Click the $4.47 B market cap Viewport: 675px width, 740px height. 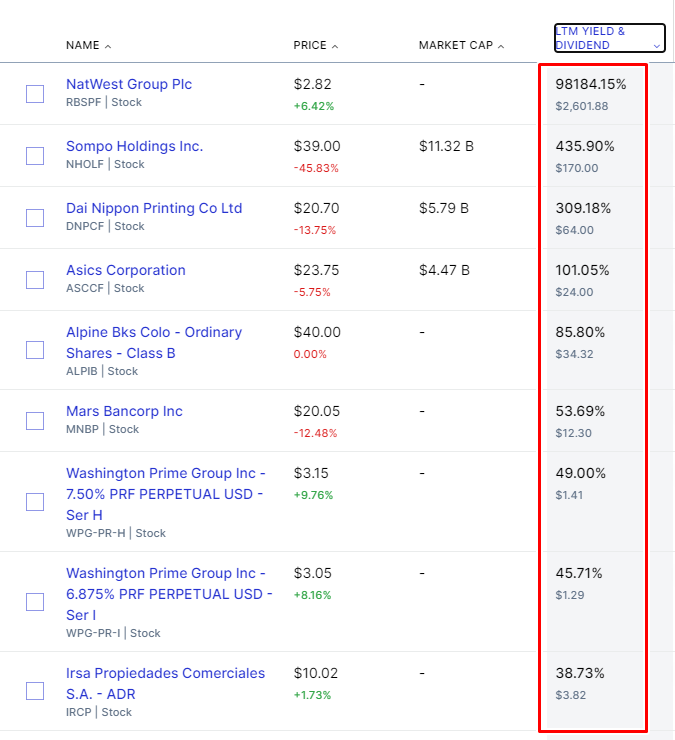click(x=444, y=270)
